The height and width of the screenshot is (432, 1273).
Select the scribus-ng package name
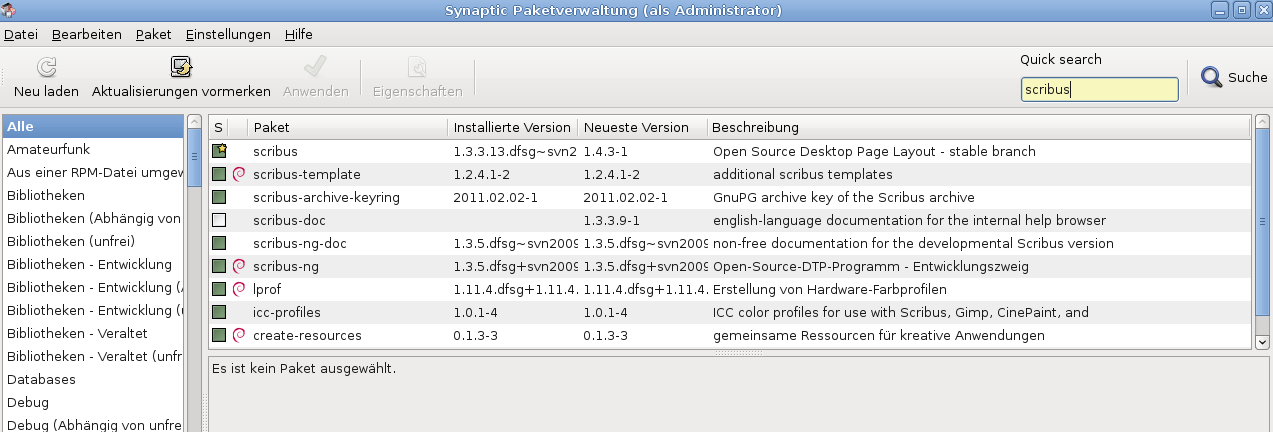(x=286, y=266)
